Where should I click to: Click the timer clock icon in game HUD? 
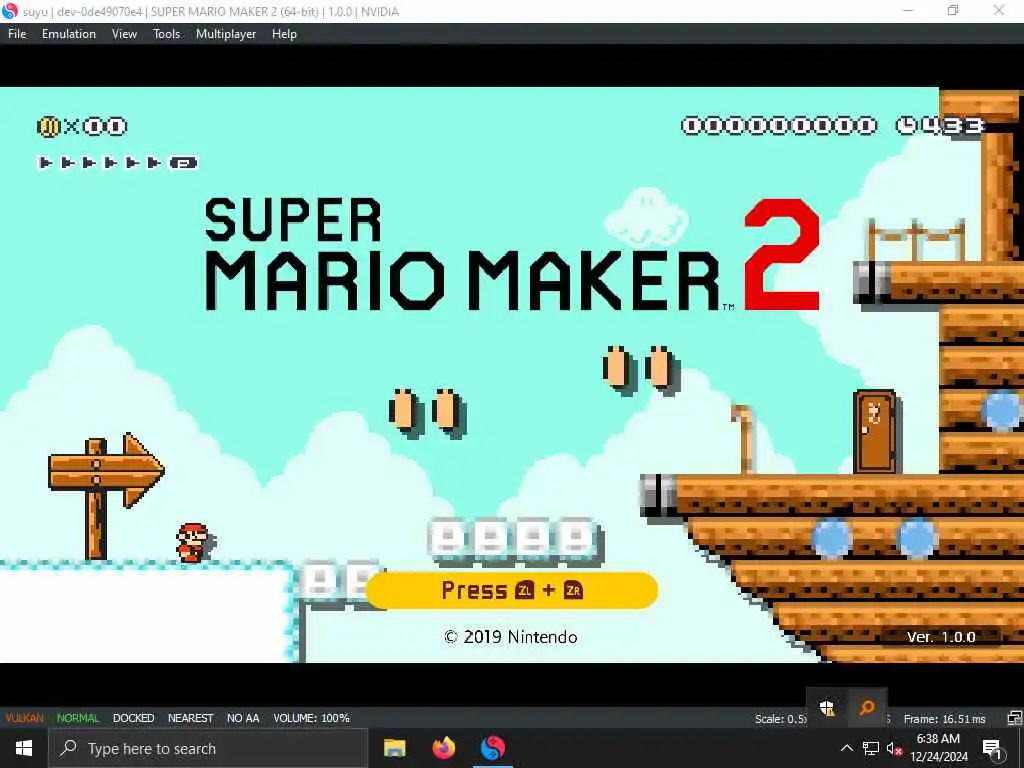pos(906,125)
